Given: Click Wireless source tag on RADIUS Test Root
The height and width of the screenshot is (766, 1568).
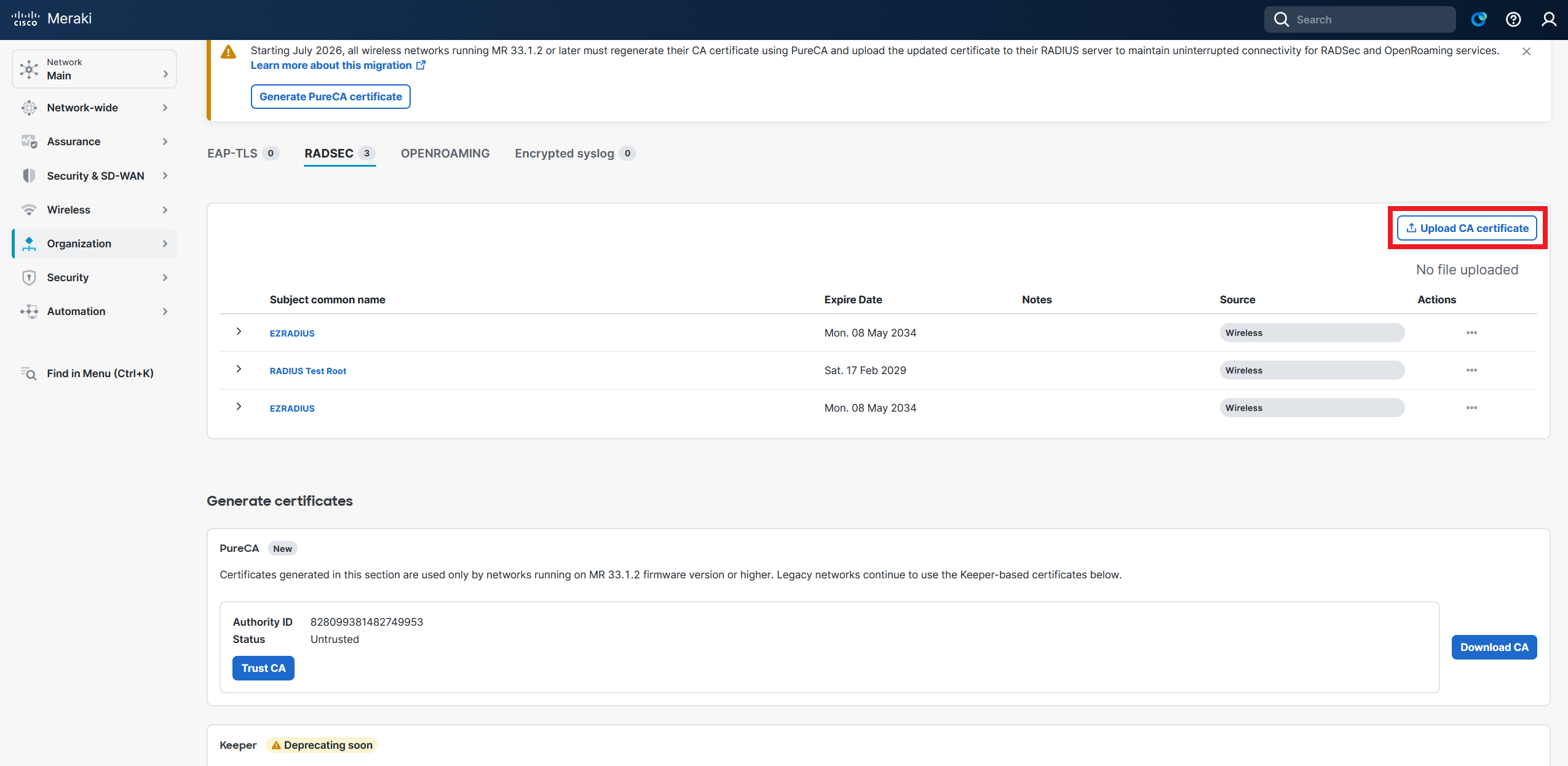Looking at the screenshot, I should 1312,370.
